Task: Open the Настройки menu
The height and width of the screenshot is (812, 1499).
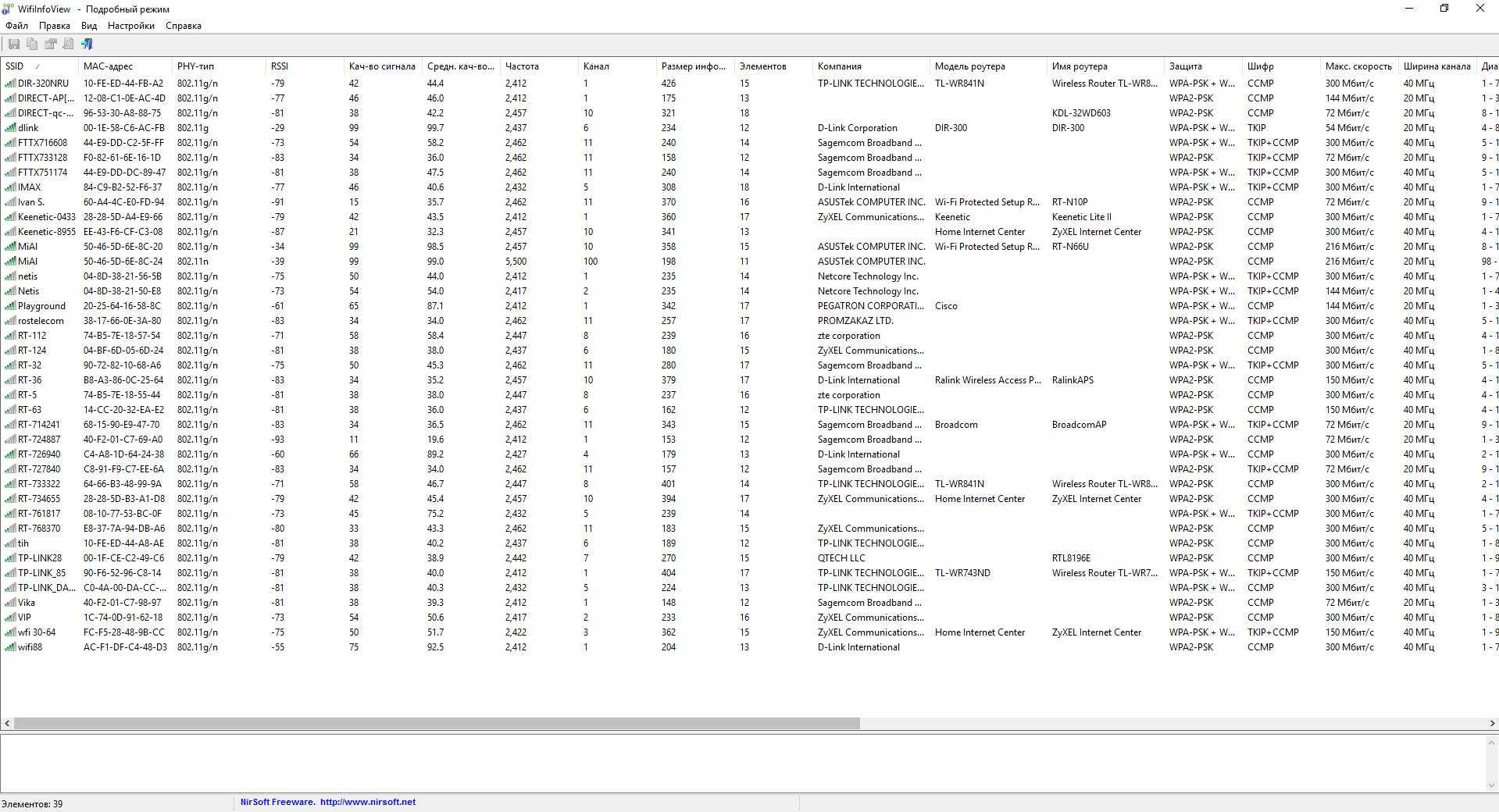Action: click(x=130, y=26)
